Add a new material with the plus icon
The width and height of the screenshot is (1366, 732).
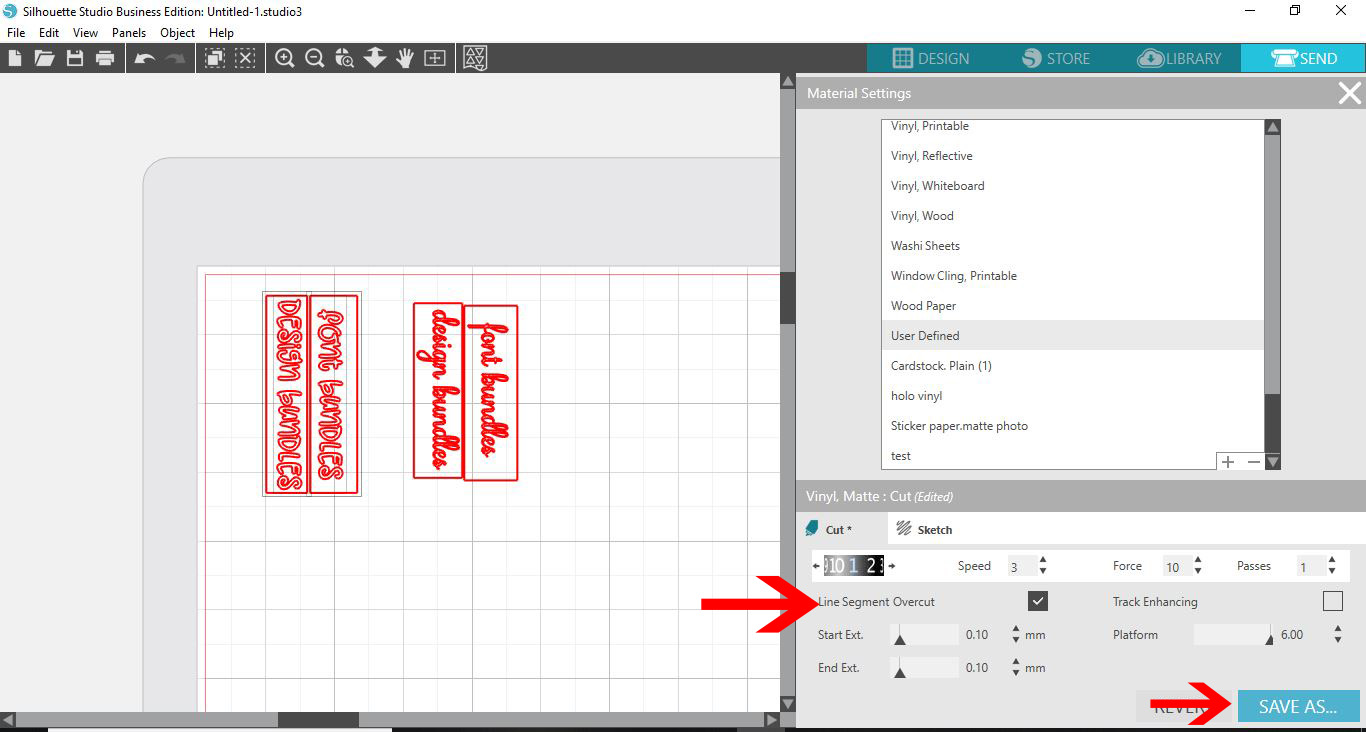pos(1228,462)
